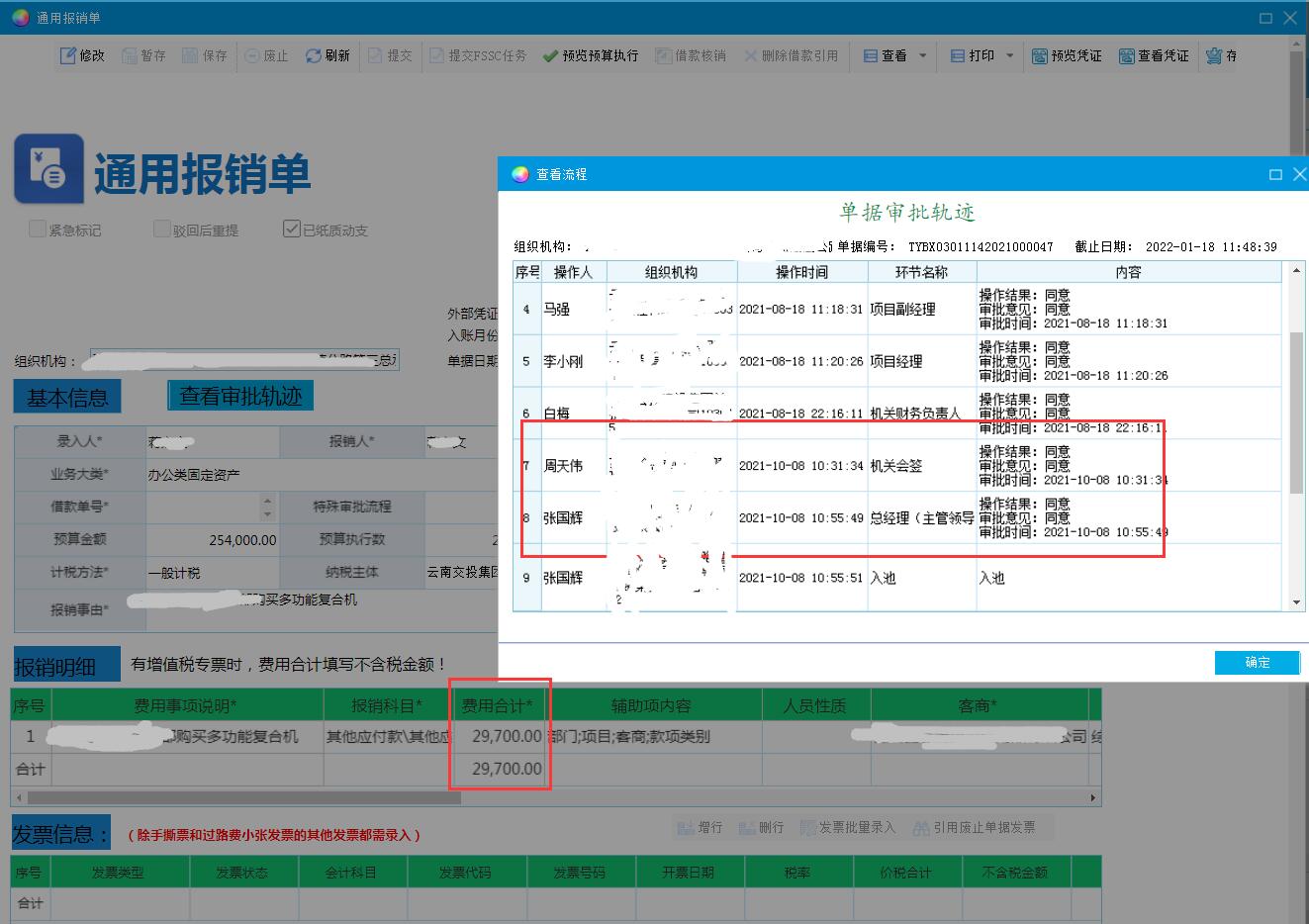
Task: Select row 7 operator 周天伟
Action: point(563,466)
